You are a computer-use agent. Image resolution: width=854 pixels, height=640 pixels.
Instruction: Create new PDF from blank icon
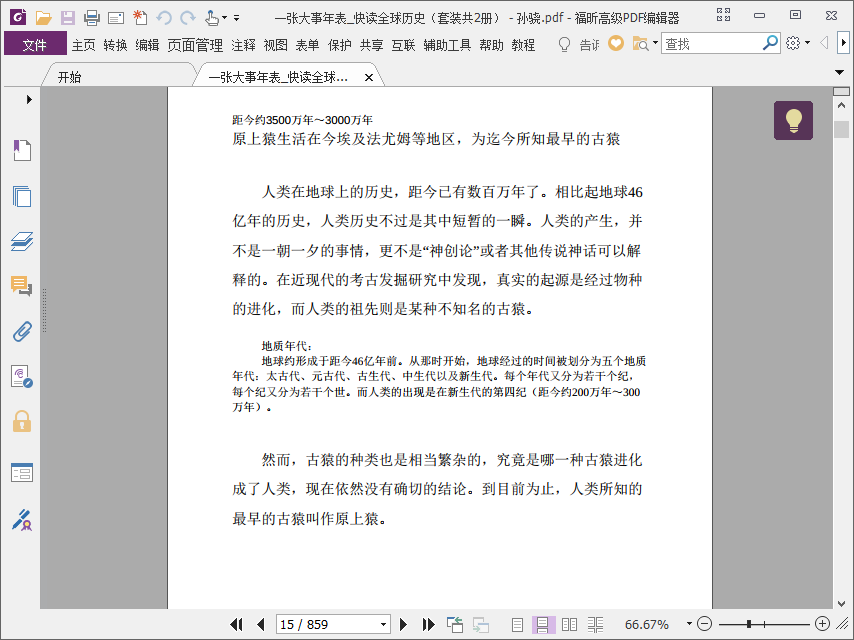(140, 18)
